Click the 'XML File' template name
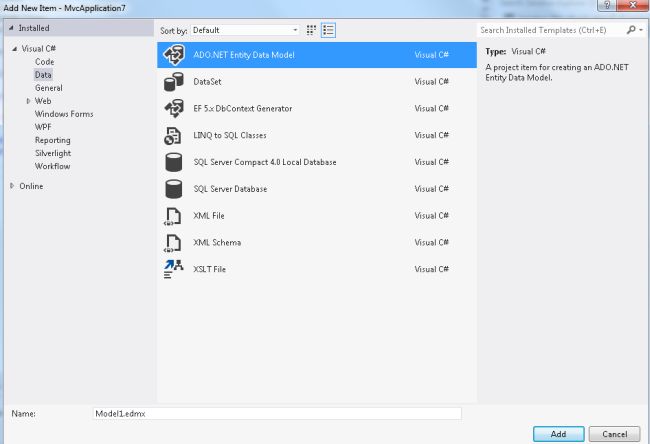Image resolution: width=650 pixels, height=444 pixels. pos(209,216)
